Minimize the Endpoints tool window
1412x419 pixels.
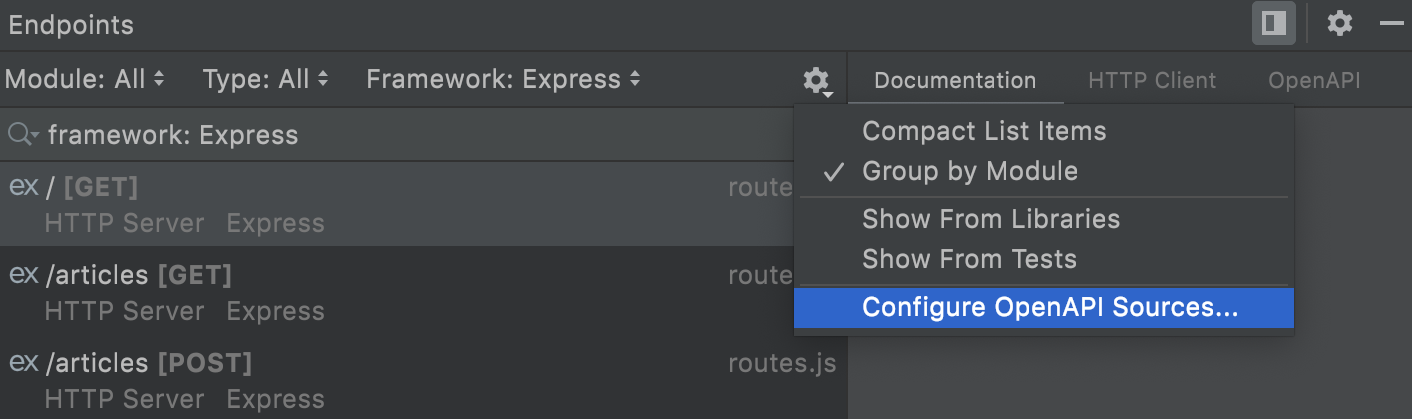pyautogui.click(x=1391, y=24)
